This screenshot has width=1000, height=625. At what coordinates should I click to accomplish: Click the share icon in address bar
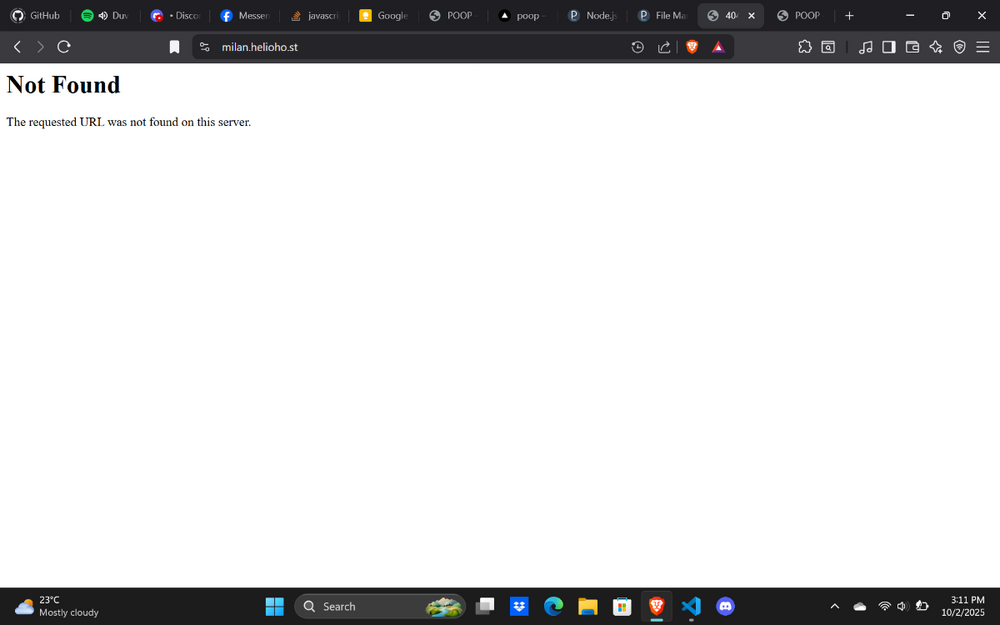click(664, 47)
